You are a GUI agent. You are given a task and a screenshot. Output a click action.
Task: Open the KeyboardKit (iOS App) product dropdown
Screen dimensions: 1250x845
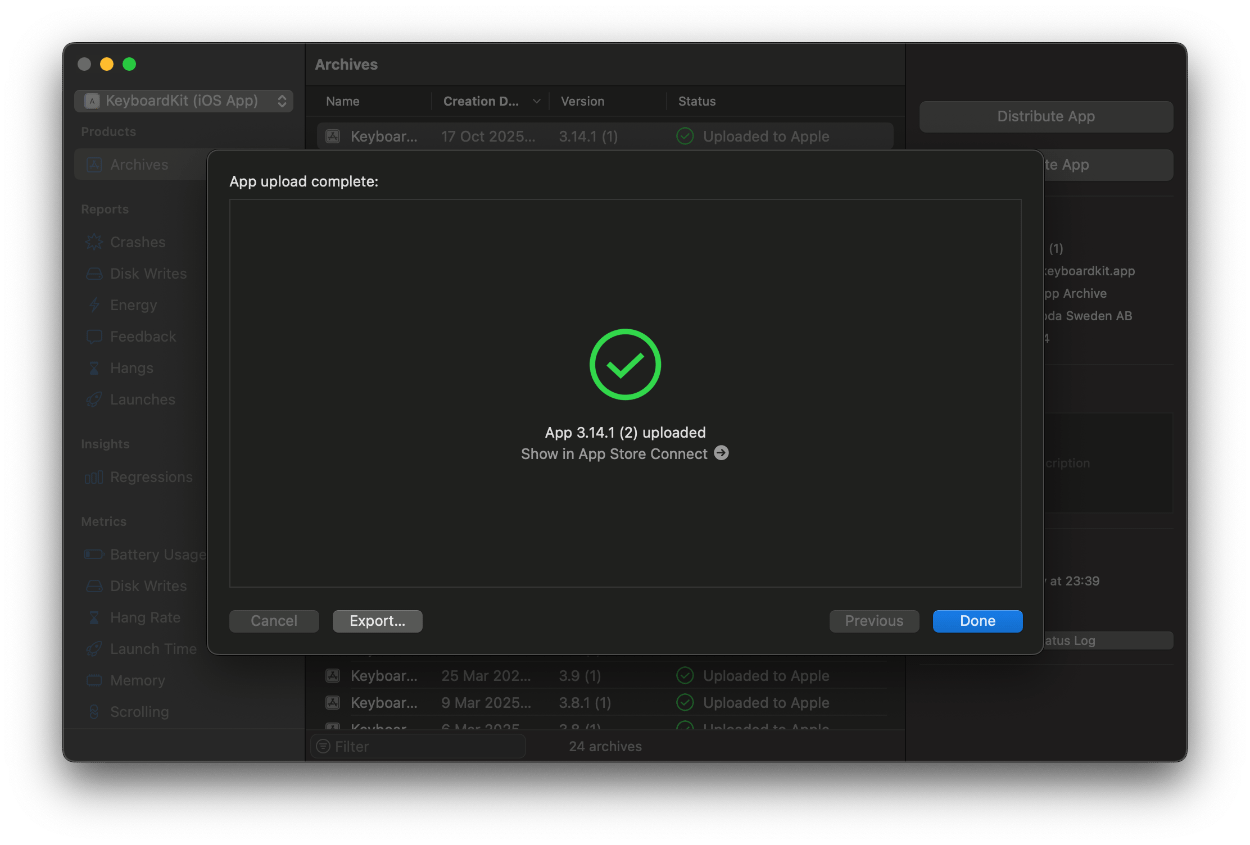(184, 101)
